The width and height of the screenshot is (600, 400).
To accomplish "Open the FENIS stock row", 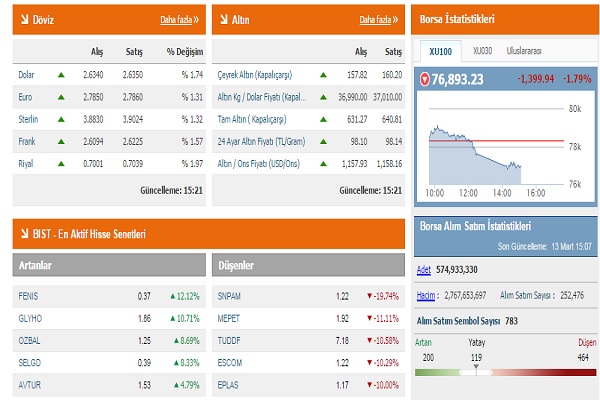I will pos(28,296).
